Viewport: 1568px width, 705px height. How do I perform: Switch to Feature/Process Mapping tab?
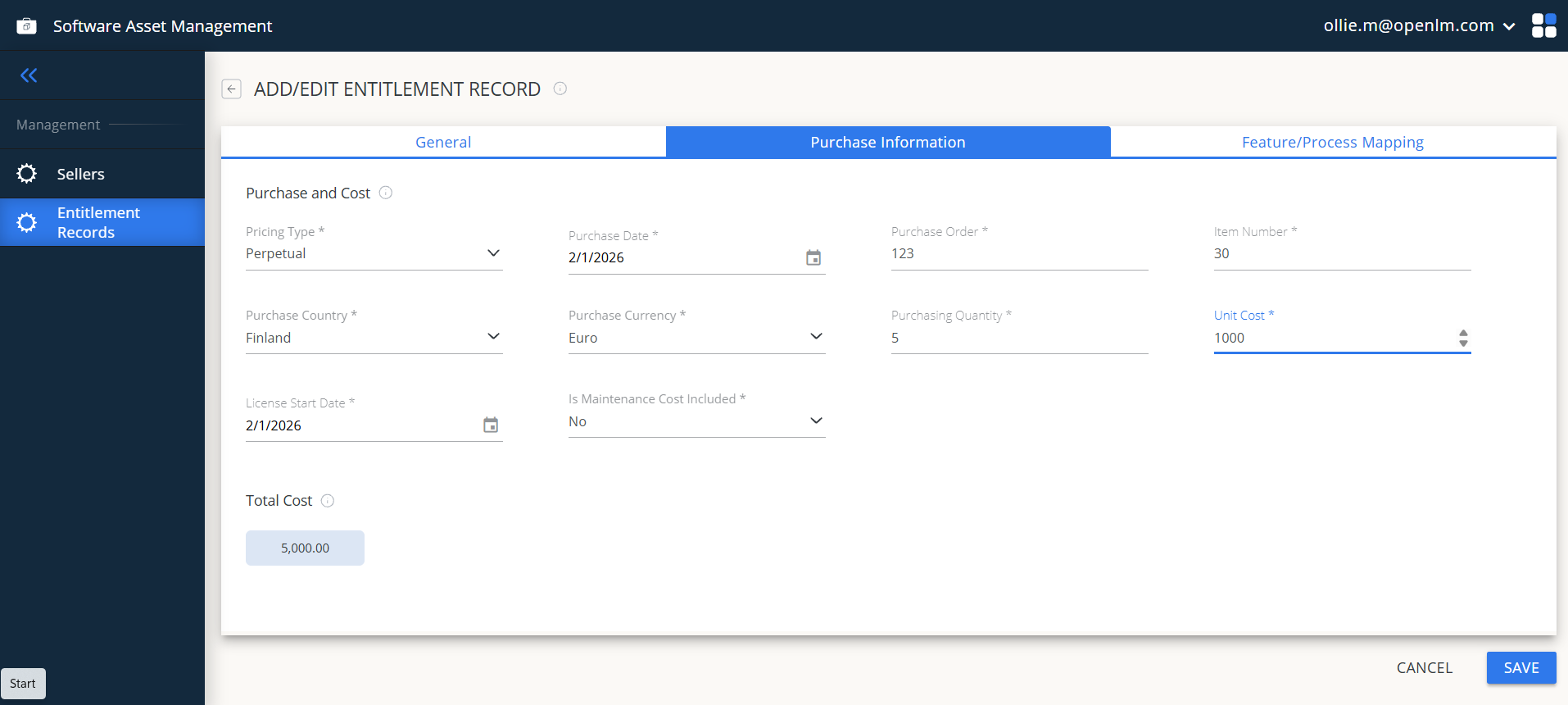(1333, 142)
